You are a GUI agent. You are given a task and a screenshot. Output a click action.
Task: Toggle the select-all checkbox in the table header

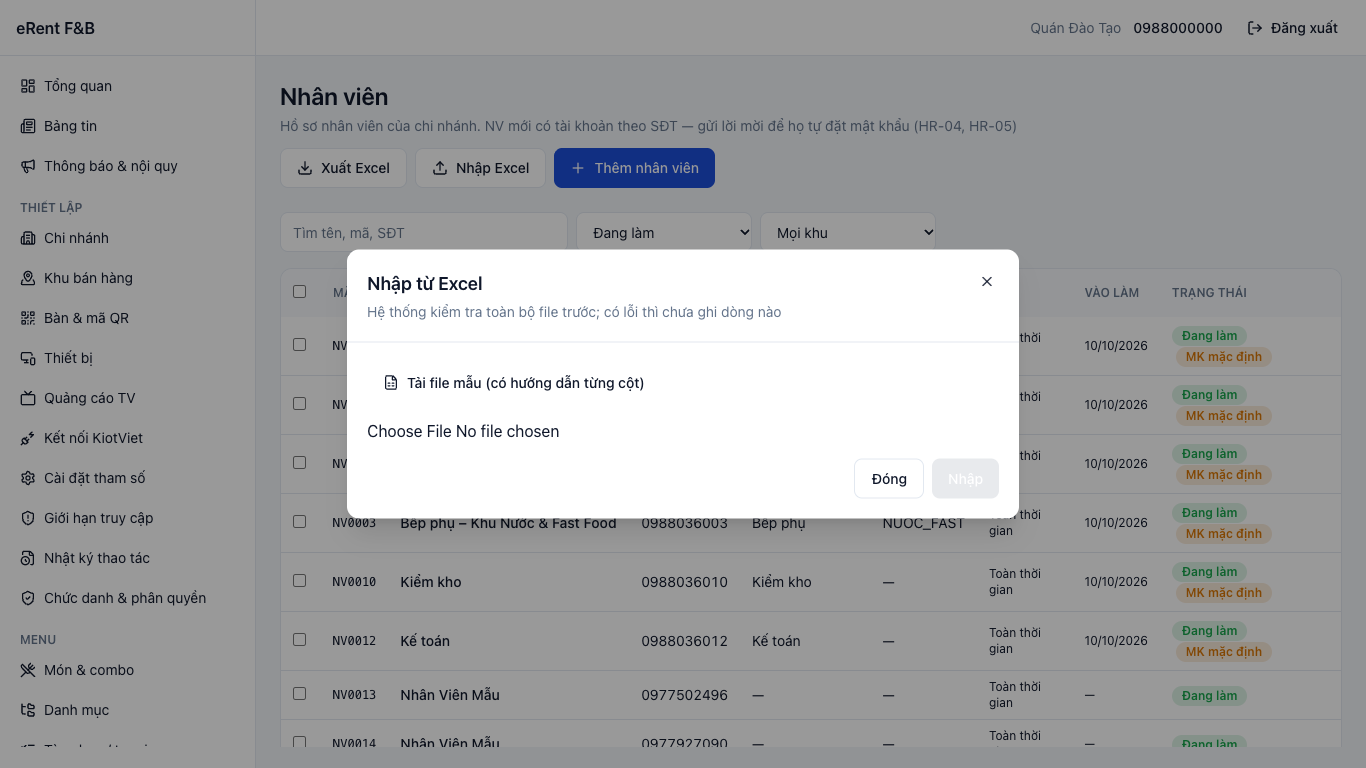point(300,292)
